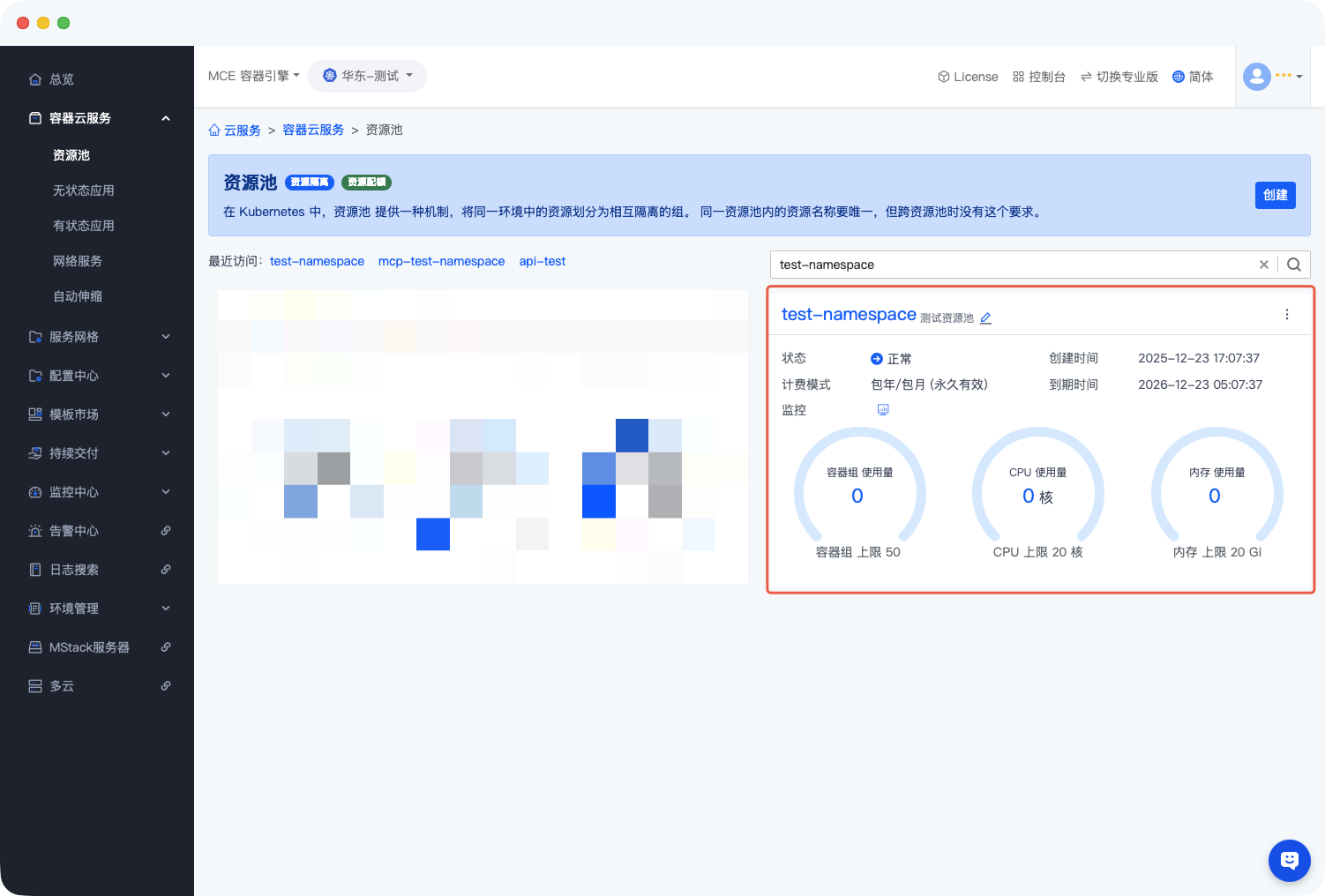Click into the namespace search input field
The height and width of the screenshot is (896, 1325).
[x=1014, y=265]
